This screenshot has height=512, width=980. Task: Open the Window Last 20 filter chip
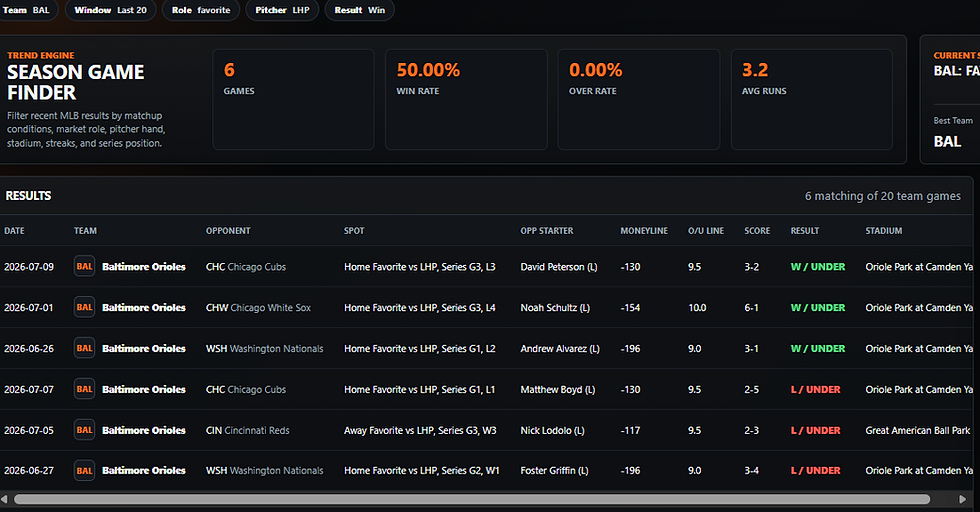pyautogui.click(x=111, y=10)
